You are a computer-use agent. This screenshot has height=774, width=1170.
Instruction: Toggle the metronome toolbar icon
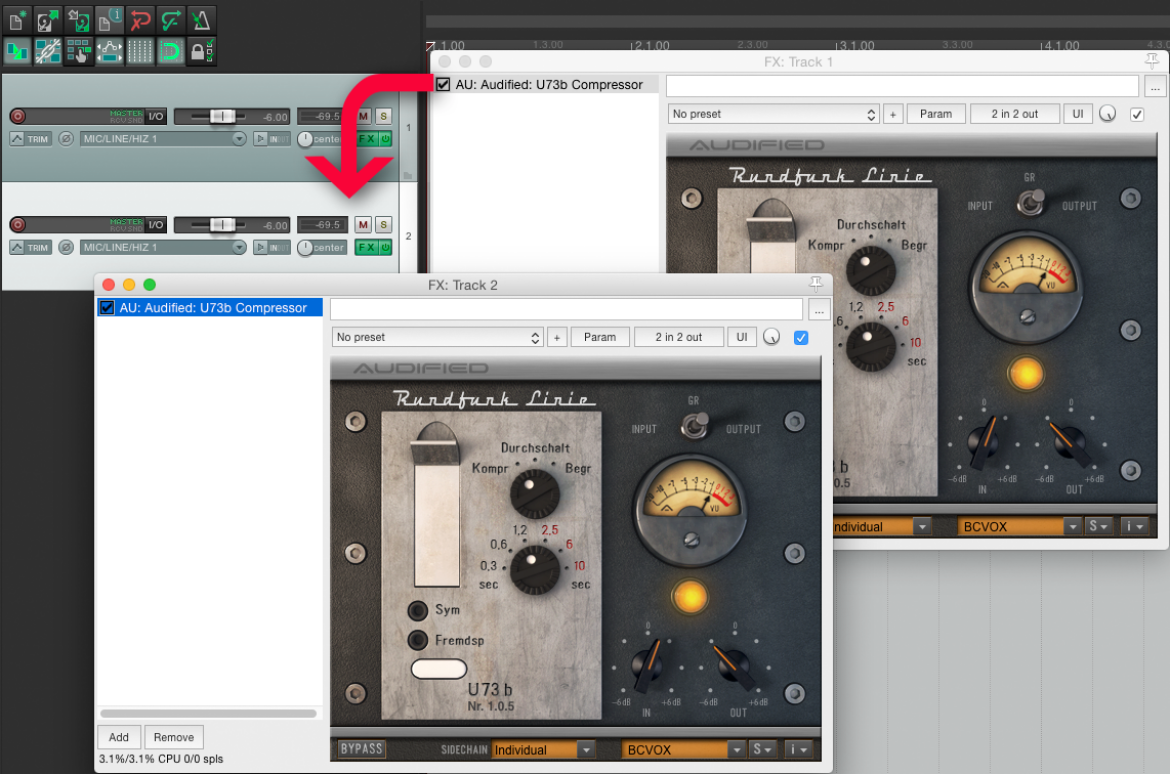[201, 20]
